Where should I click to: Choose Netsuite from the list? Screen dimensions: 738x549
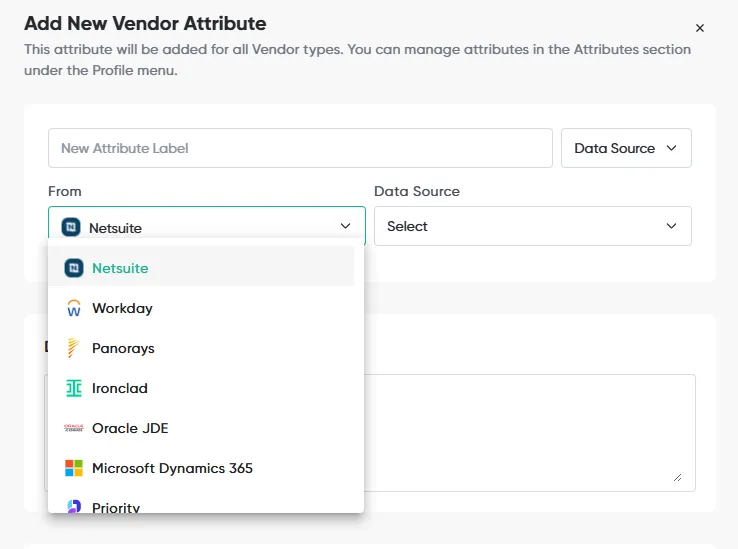[201, 268]
